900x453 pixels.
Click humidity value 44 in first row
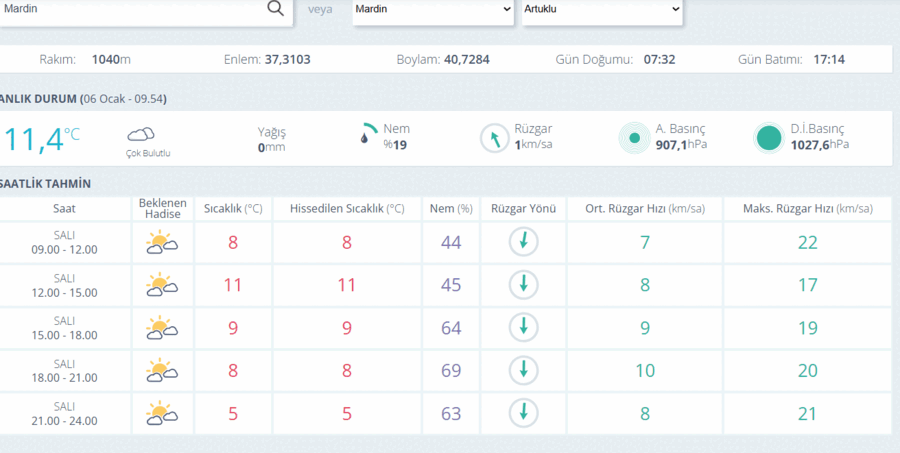451,242
